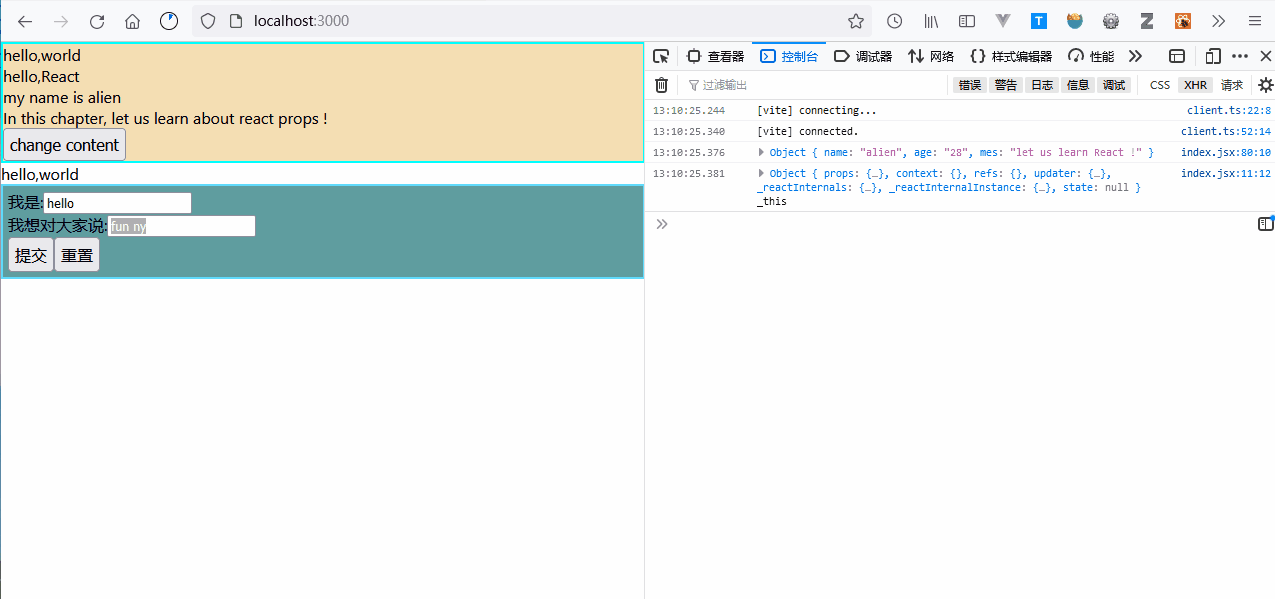Focus the 我是 name input field

(x=117, y=203)
